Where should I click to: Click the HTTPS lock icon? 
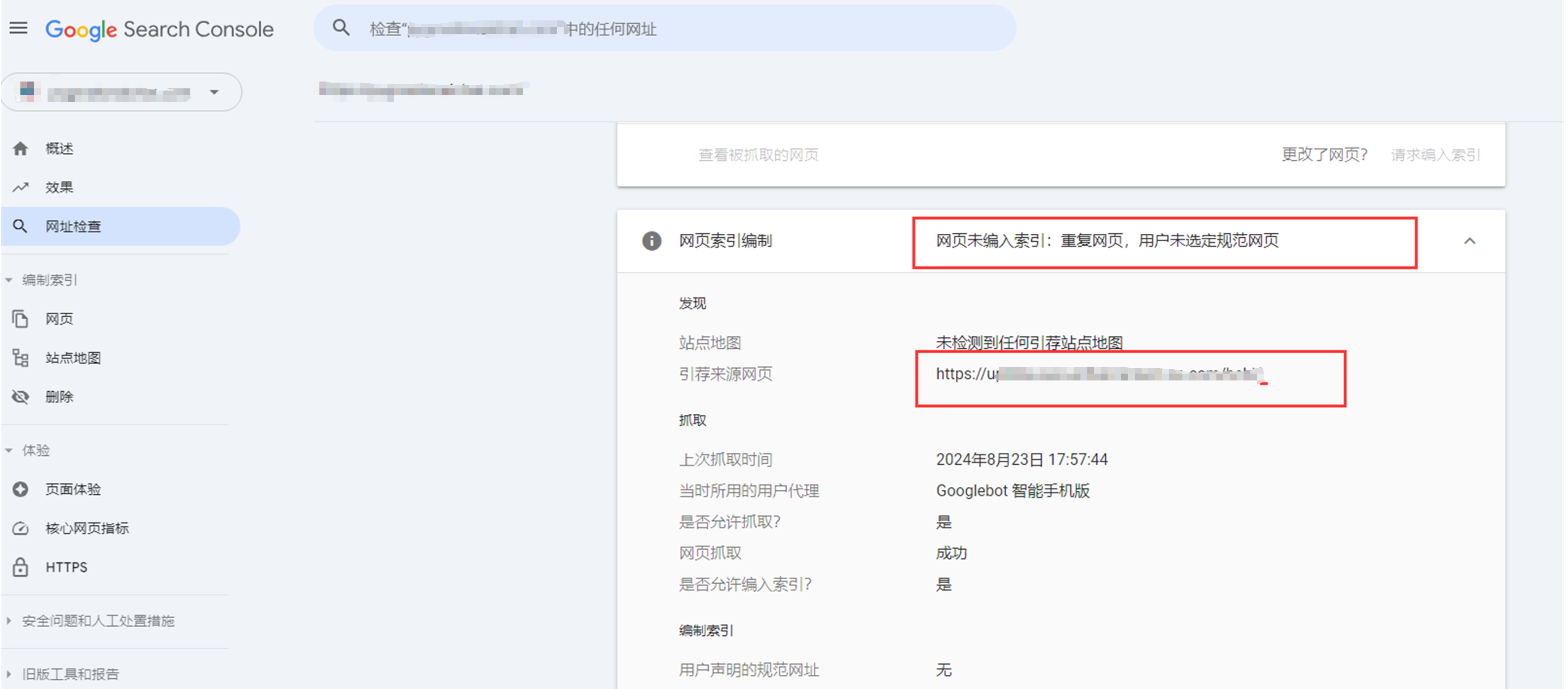[20, 567]
